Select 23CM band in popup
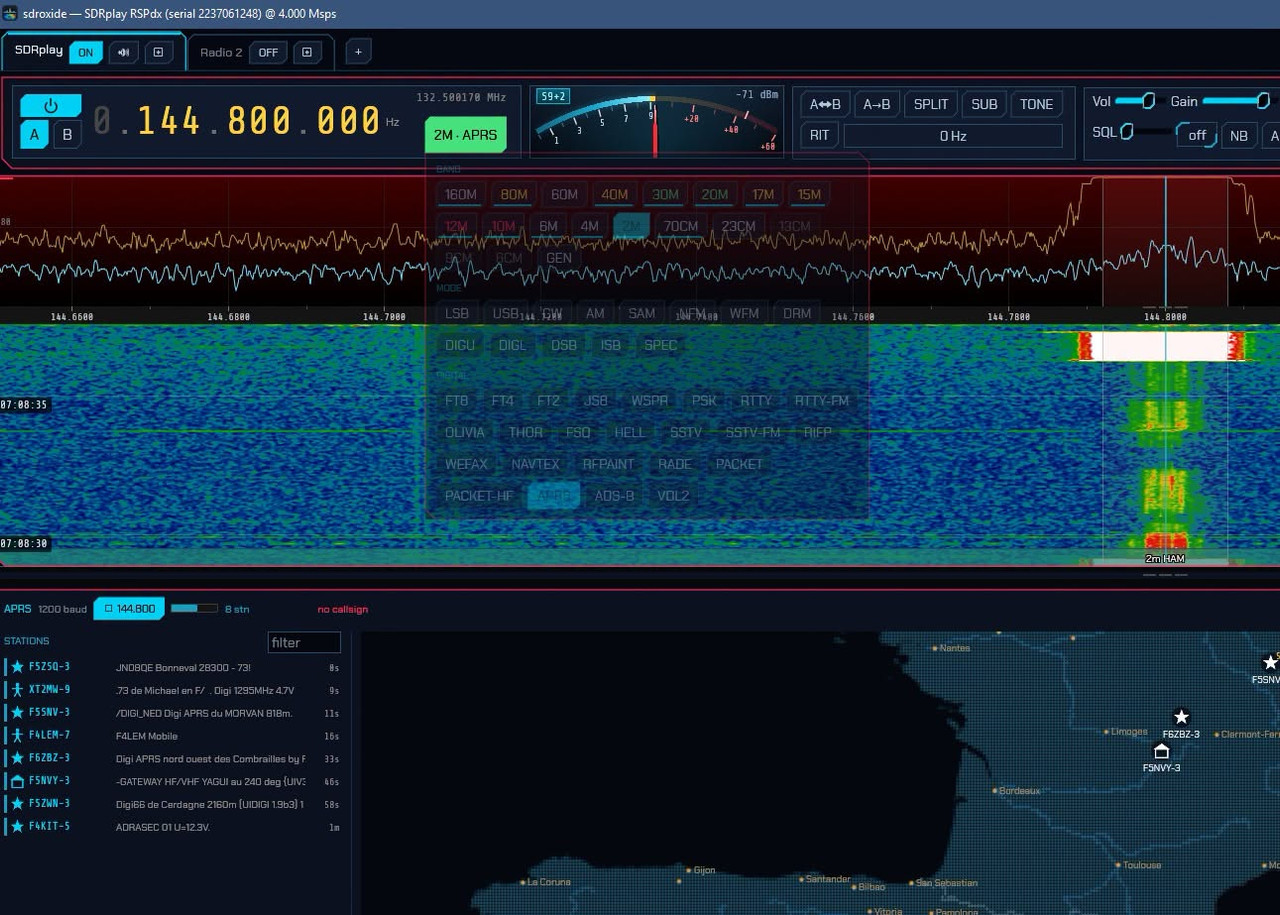The width and height of the screenshot is (1280, 915). [x=738, y=226]
